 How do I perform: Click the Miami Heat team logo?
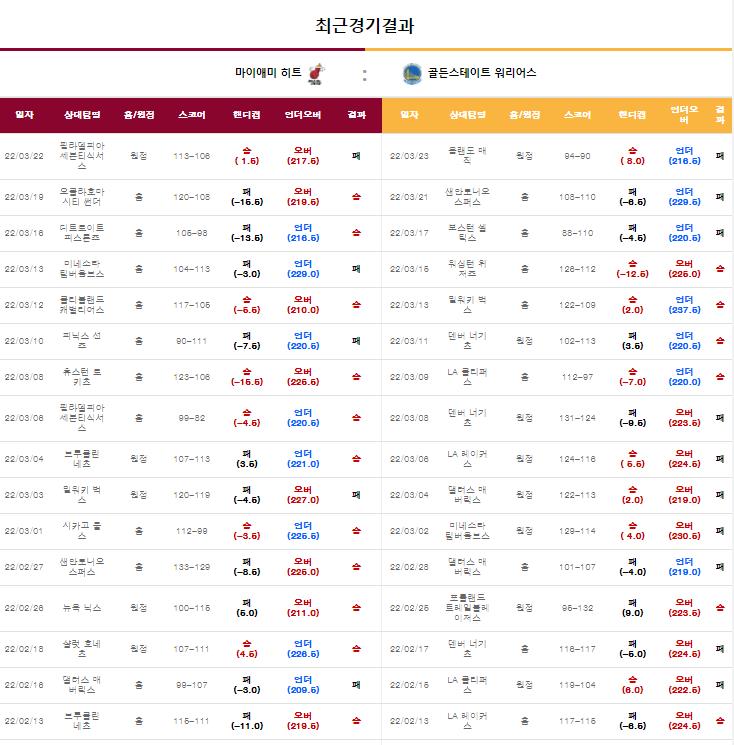pos(316,74)
